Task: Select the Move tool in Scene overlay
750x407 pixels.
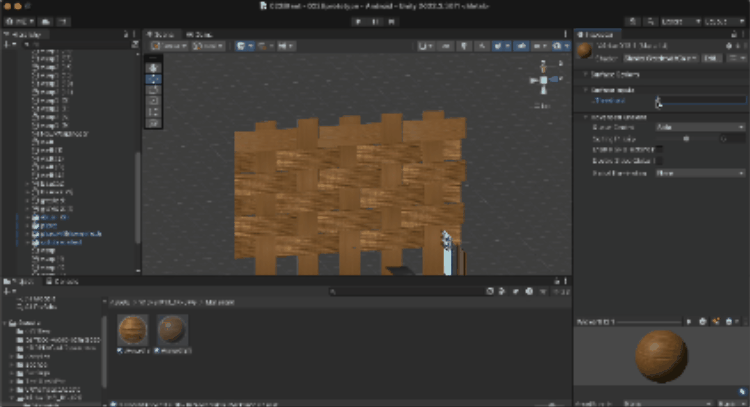Action: point(154,79)
